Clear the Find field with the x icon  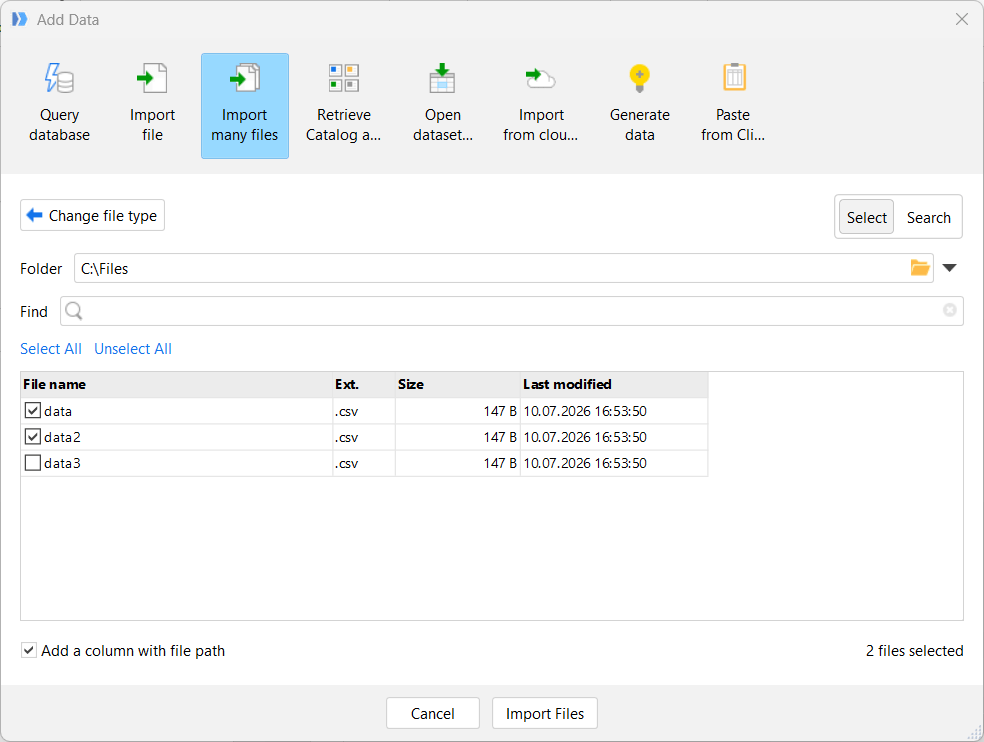click(949, 310)
